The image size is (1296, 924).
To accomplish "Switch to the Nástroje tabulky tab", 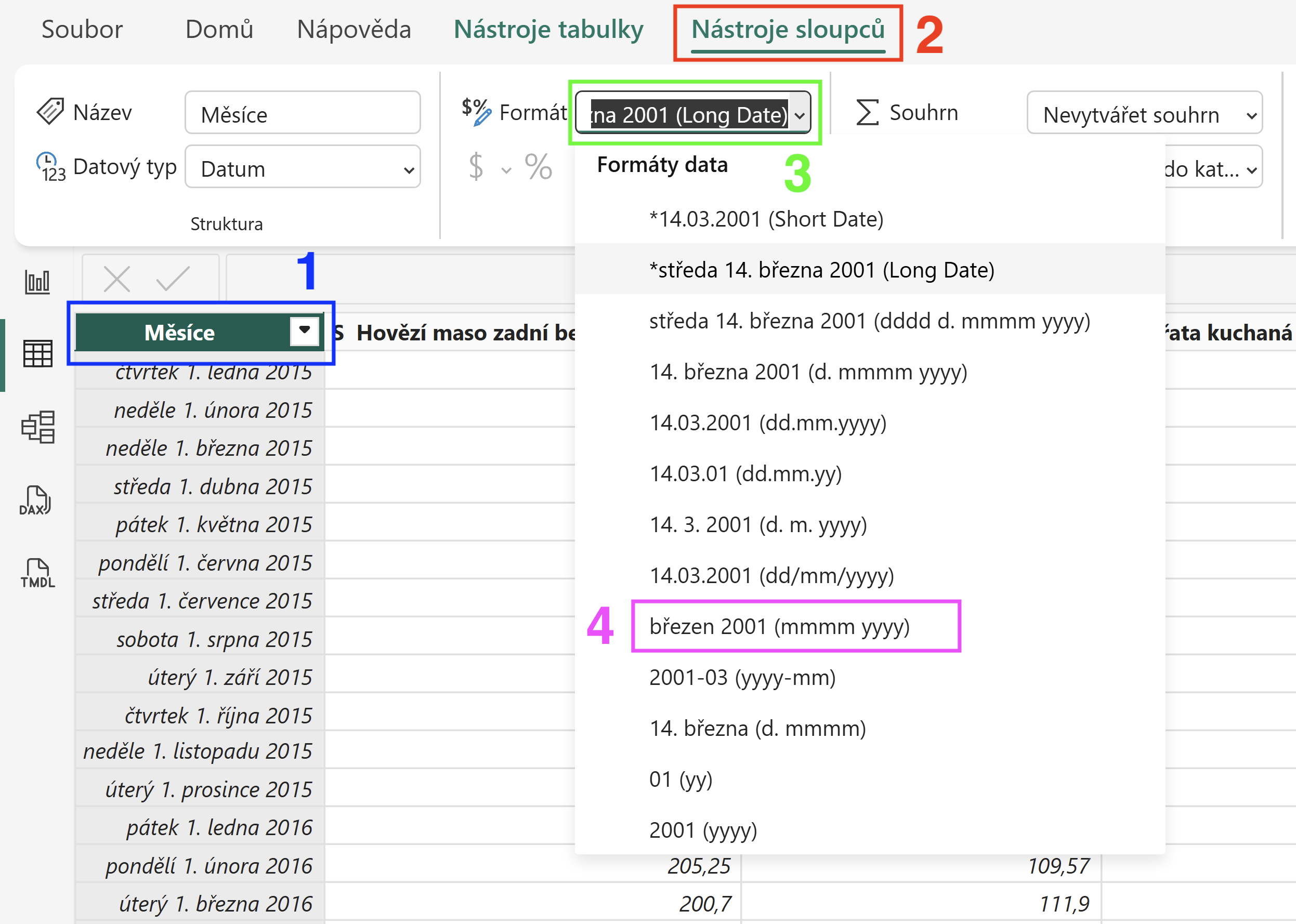I will pos(548,30).
